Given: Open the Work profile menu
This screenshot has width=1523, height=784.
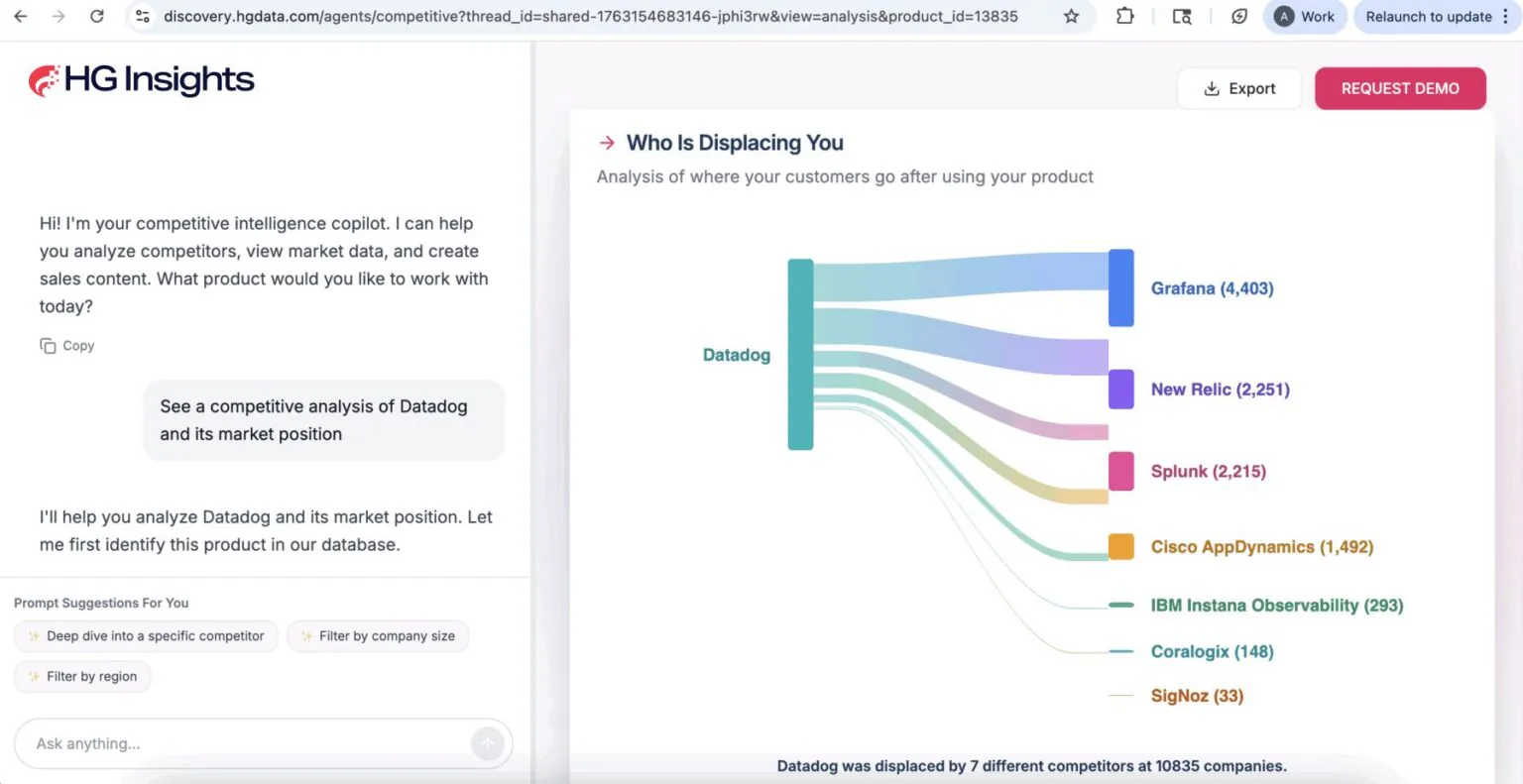Looking at the screenshot, I should click(1305, 16).
